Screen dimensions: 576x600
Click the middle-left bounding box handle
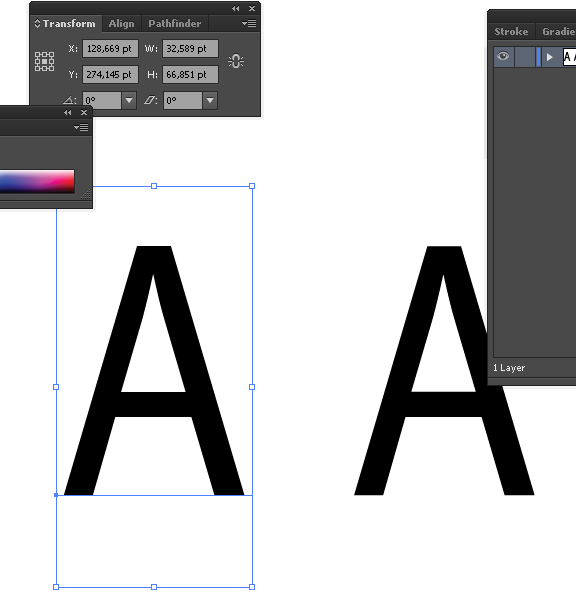click(56, 387)
